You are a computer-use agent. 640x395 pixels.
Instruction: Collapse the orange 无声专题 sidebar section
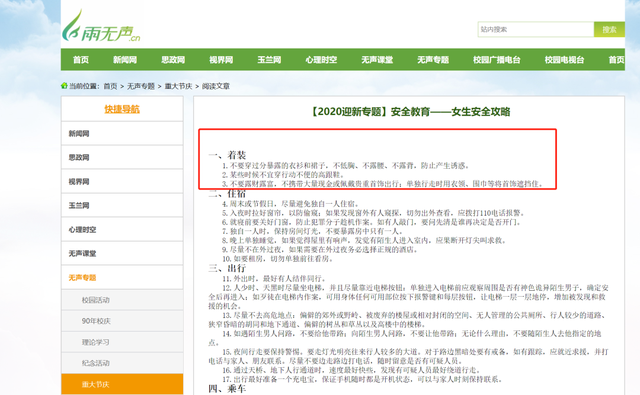coord(122,277)
